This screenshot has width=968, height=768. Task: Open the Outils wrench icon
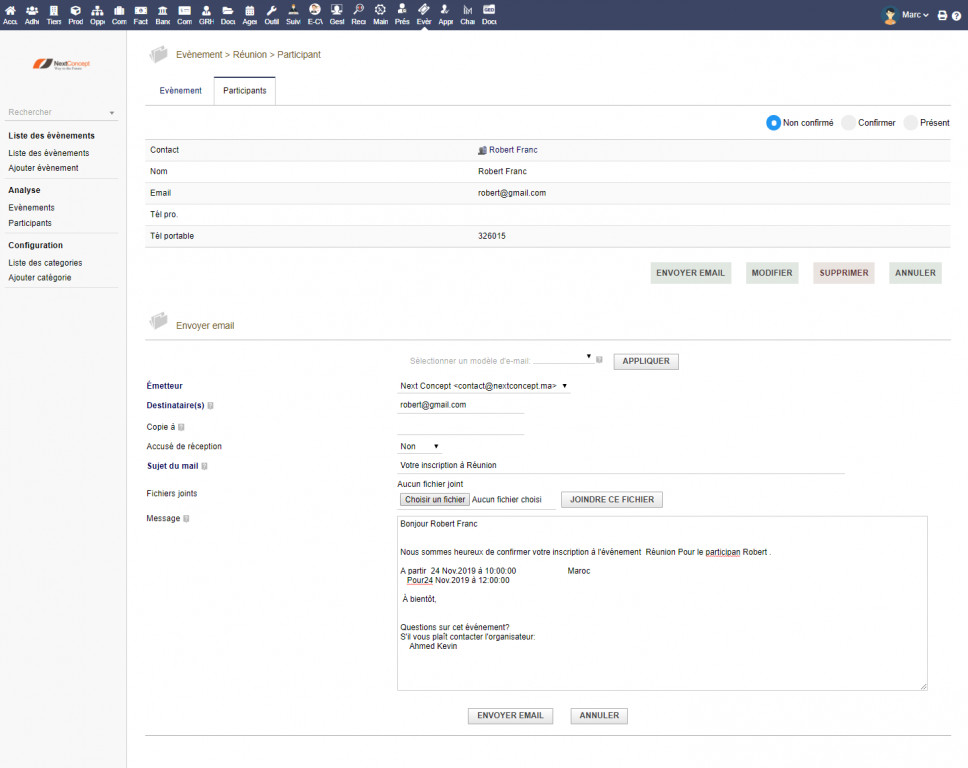tap(271, 14)
